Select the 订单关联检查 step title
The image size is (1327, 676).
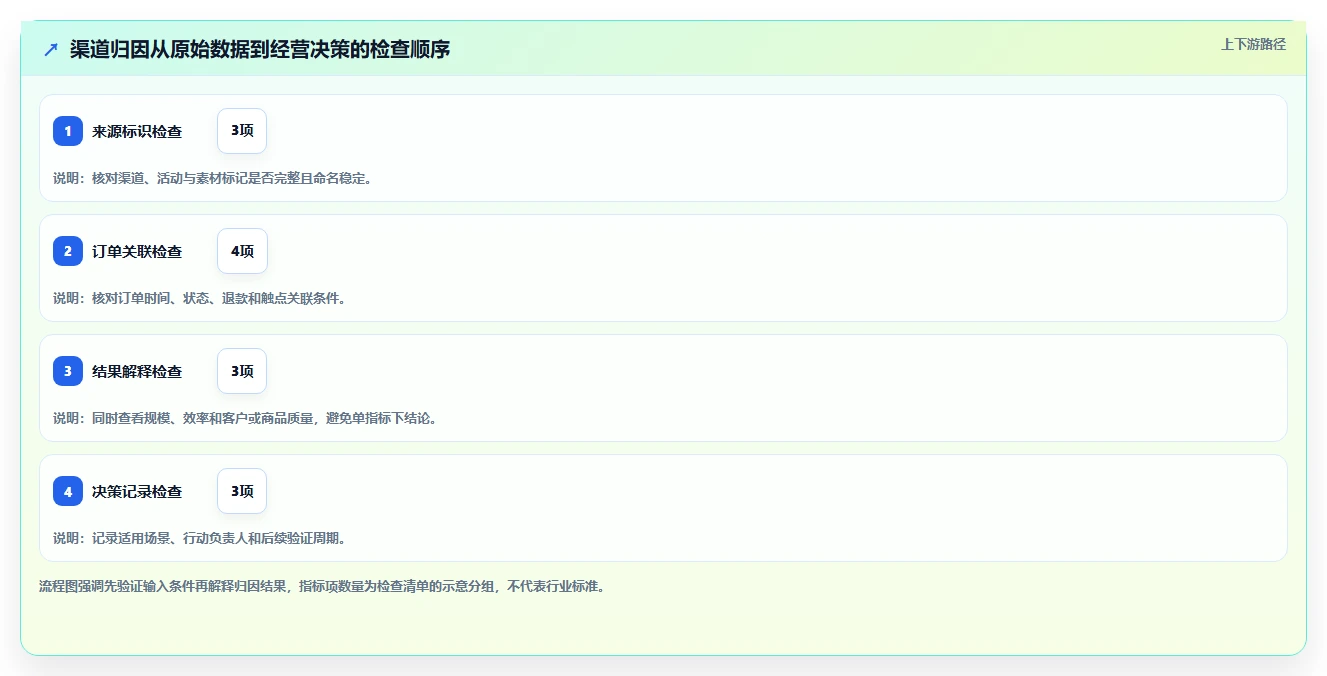coord(137,251)
